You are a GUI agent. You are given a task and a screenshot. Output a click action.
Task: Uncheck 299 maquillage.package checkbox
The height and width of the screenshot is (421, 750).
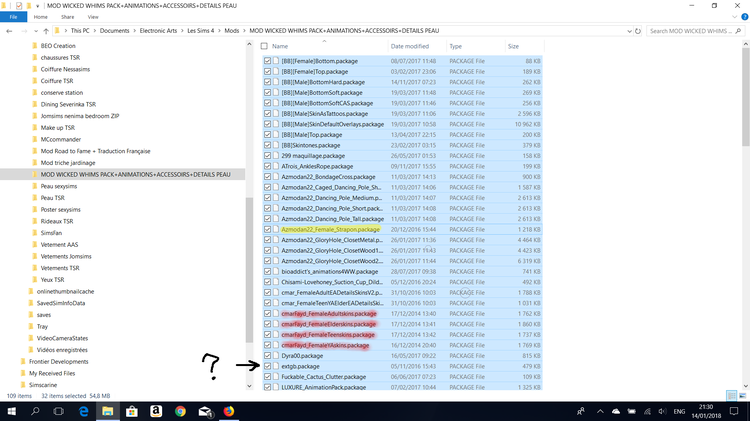(267, 155)
